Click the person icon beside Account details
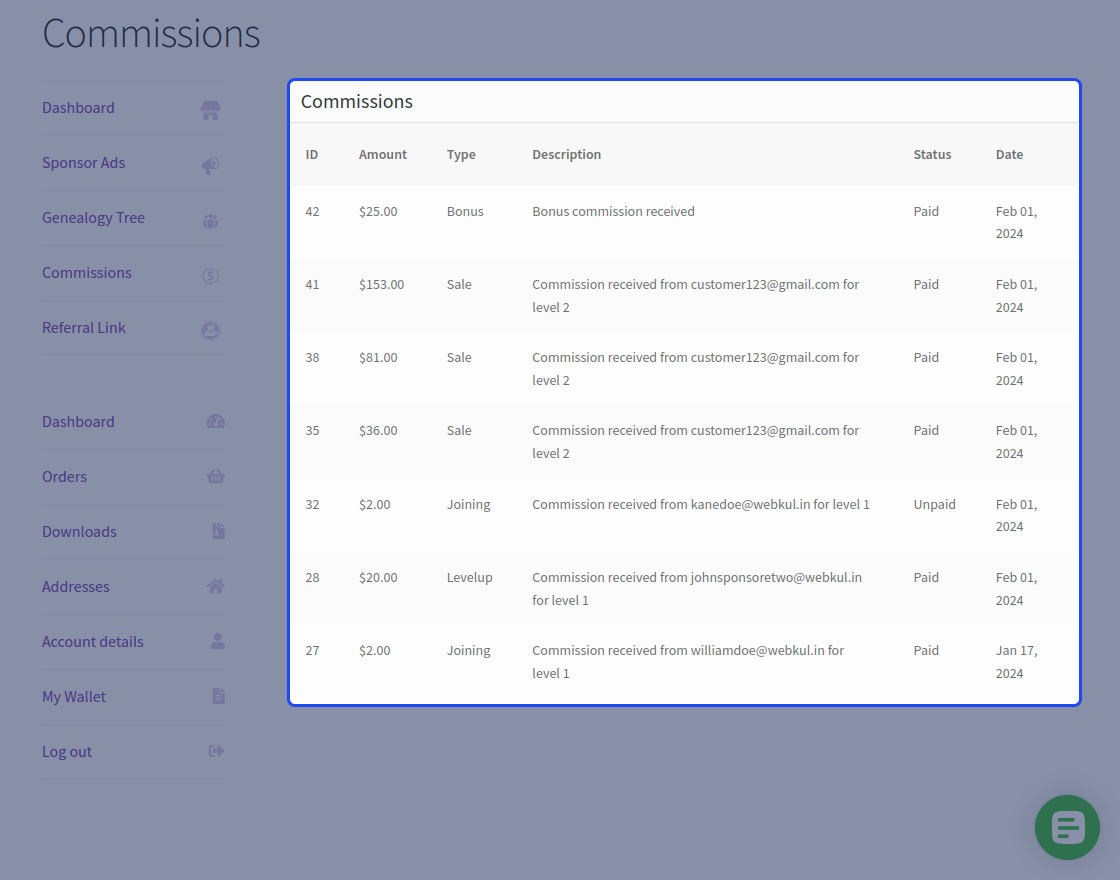The height and width of the screenshot is (880, 1120). coord(217,641)
